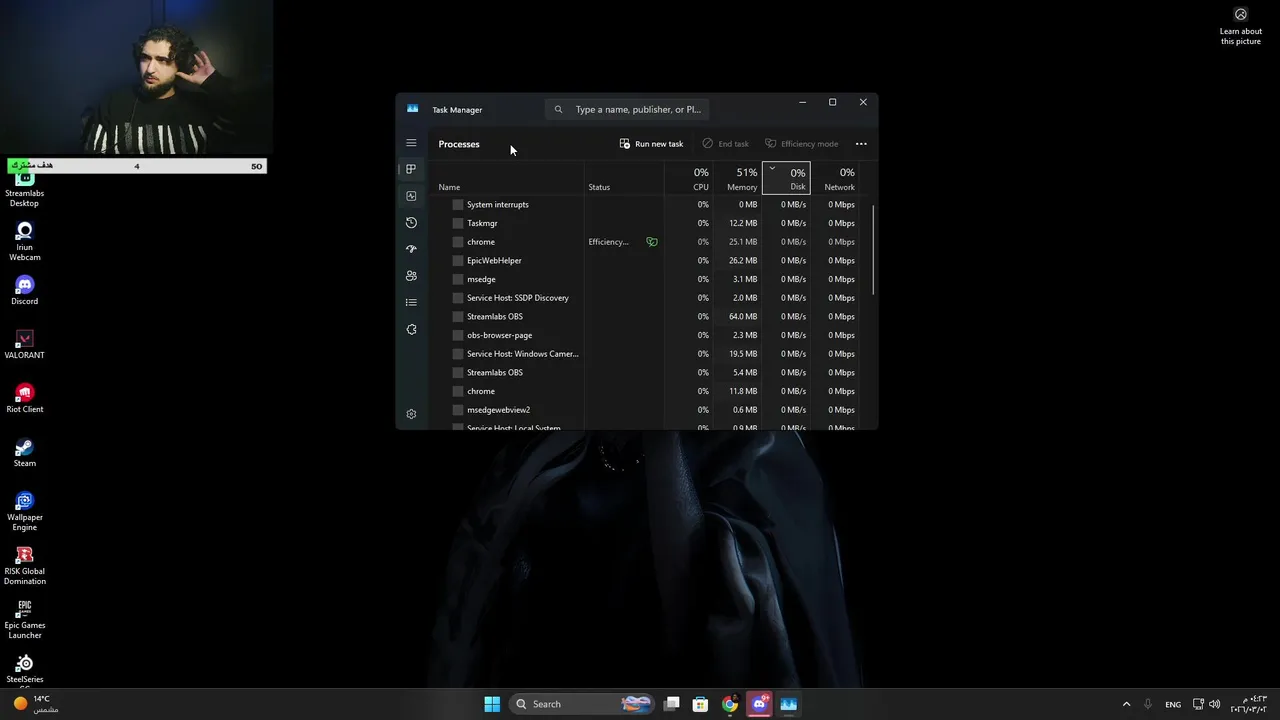This screenshot has width=1280, height=720.
Task: Open App history page in sidebar
Action: pyautogui.click(x=411, y=223)
